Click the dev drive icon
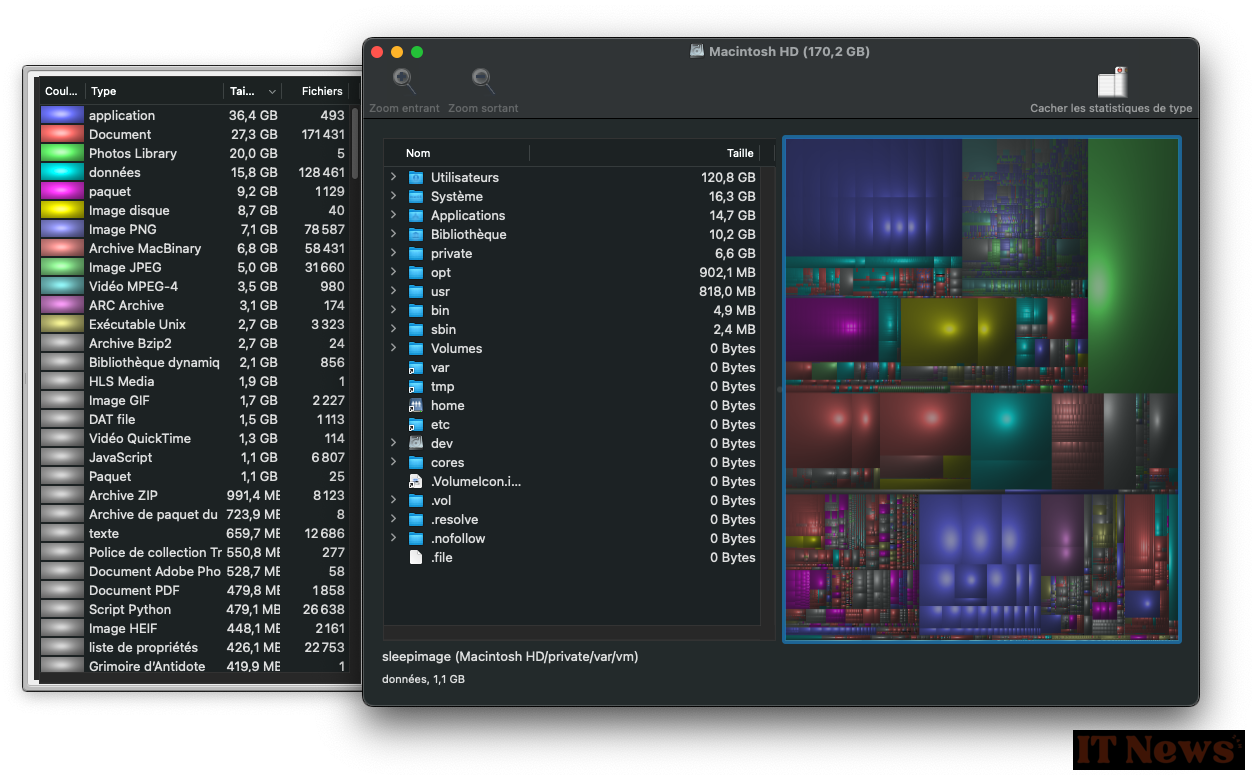Viewport: 1255px width, 780px height. click(416, 443)
